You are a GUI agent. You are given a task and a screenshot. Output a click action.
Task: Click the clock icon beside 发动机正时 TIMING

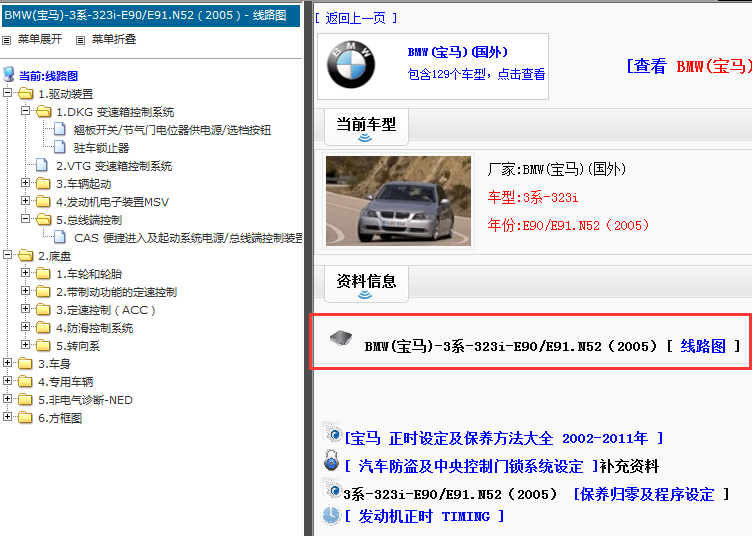coord(331,515)
